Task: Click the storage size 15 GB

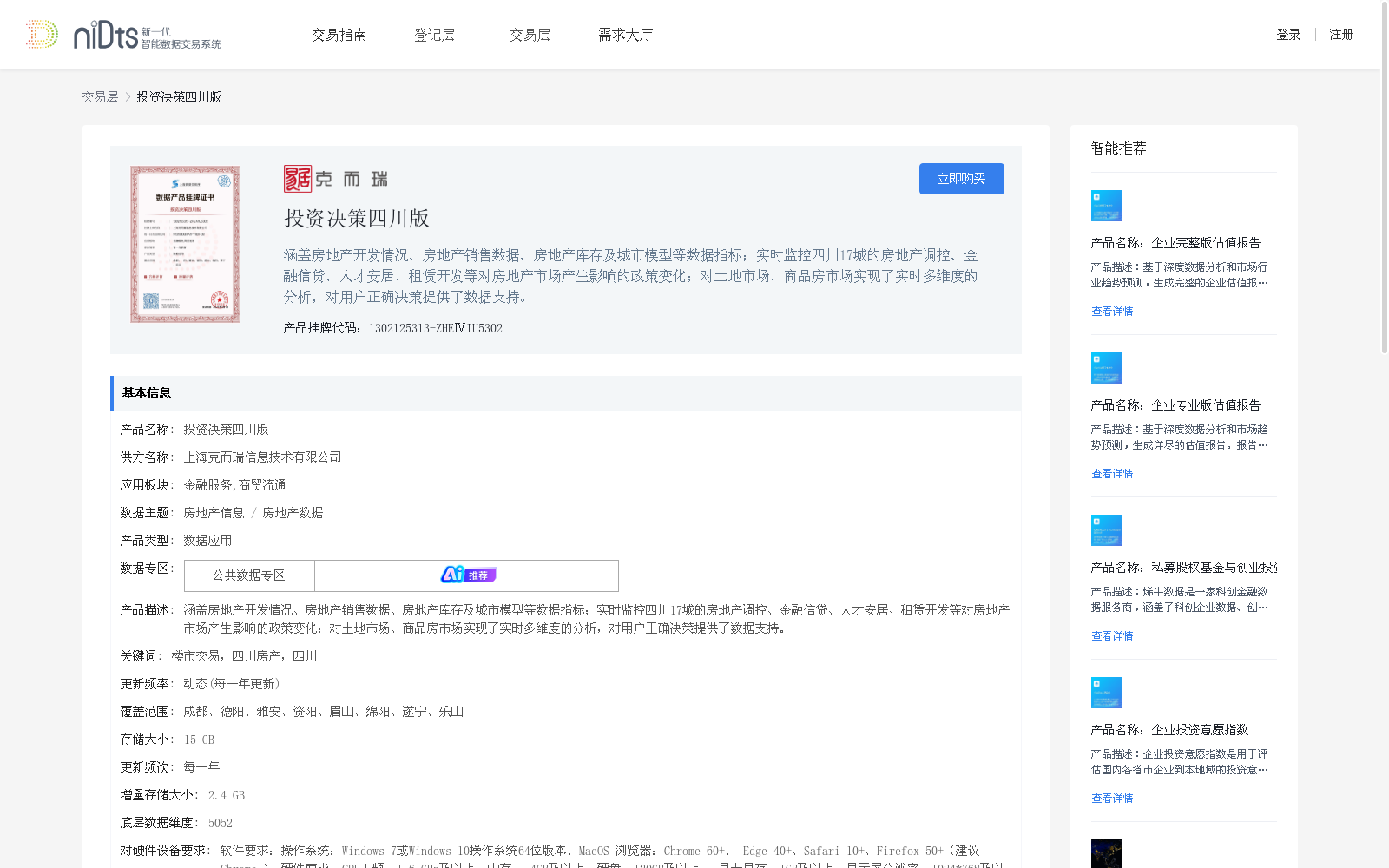Action: (x=199, y=740)
